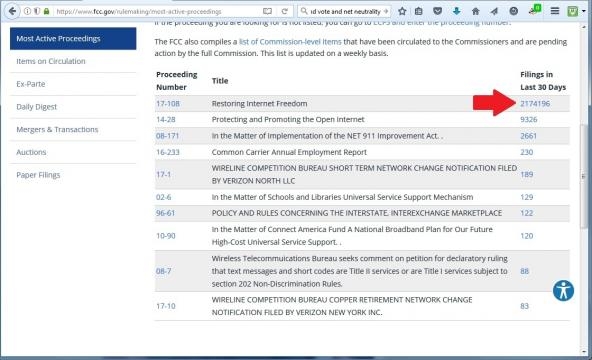
Task: Go back with the browser back arrow
Action: (12, 11)
